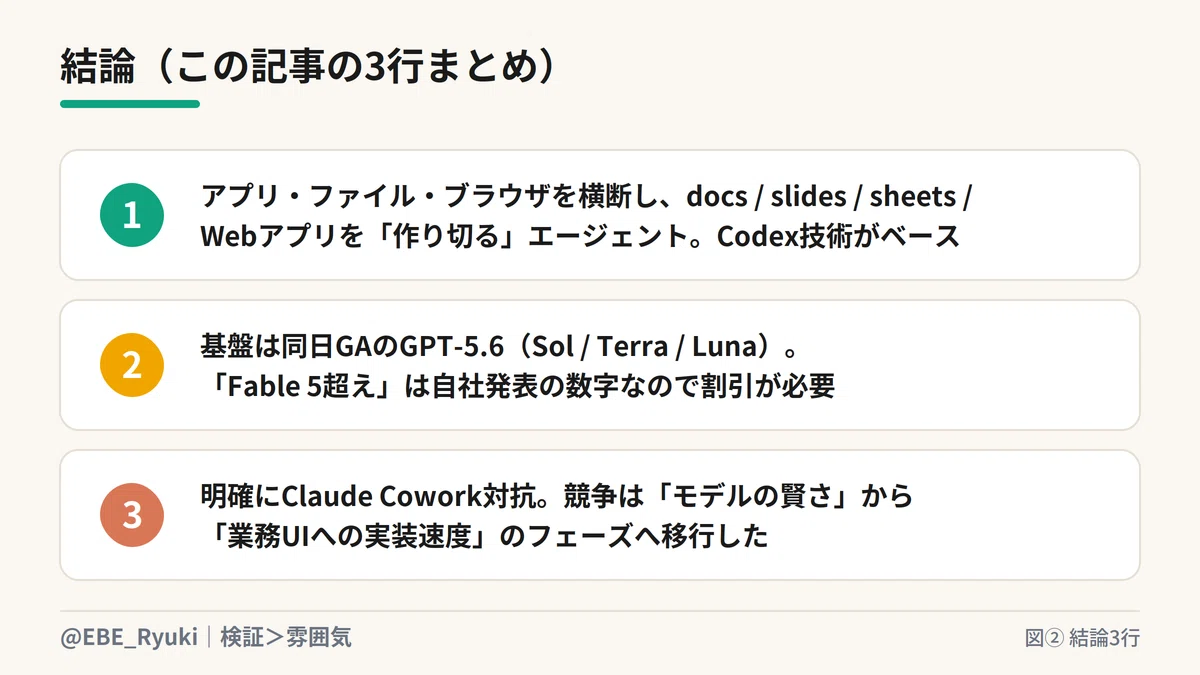
Task: Click the yellow number 2 circle
Action: pos(132,365)
